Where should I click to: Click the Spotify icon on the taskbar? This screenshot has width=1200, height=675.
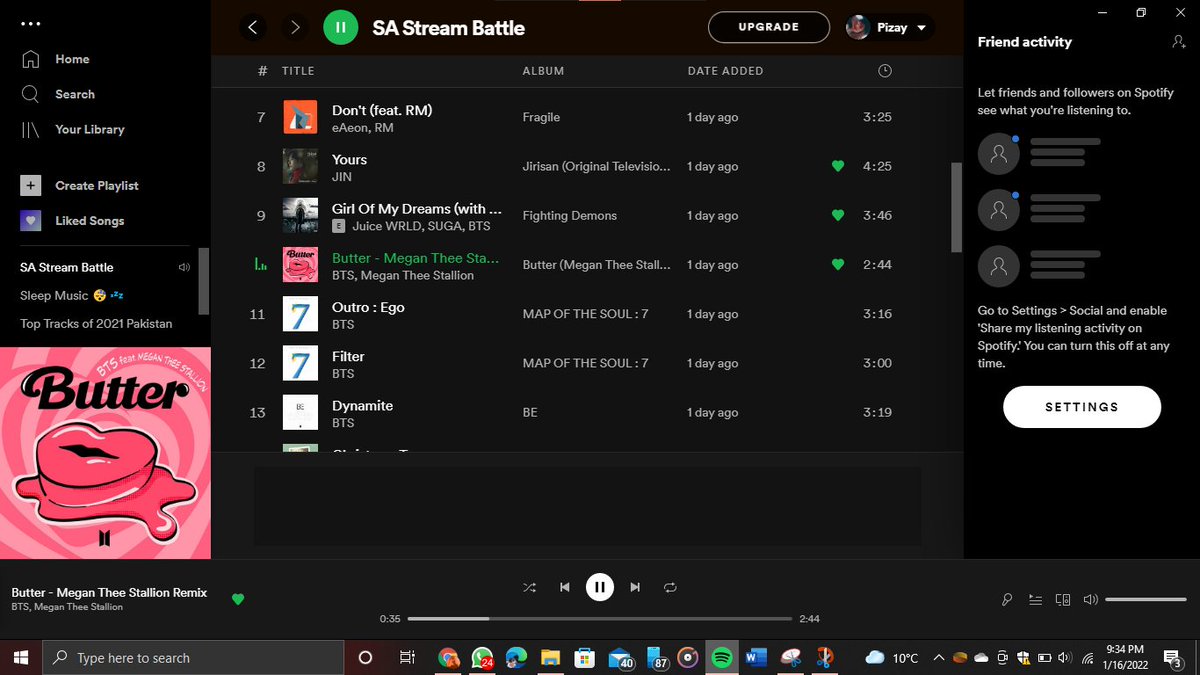click(721, 657)
